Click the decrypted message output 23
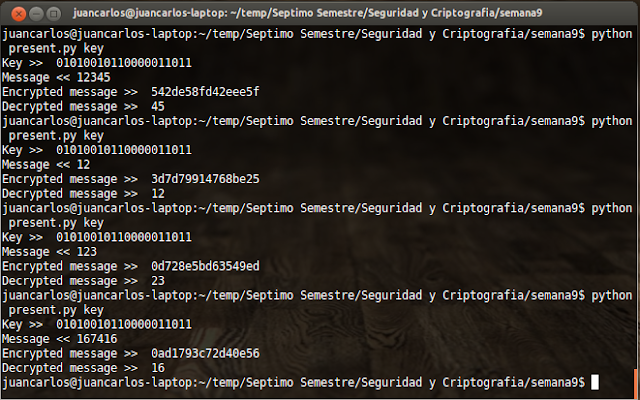 click(x=158, y=281)
